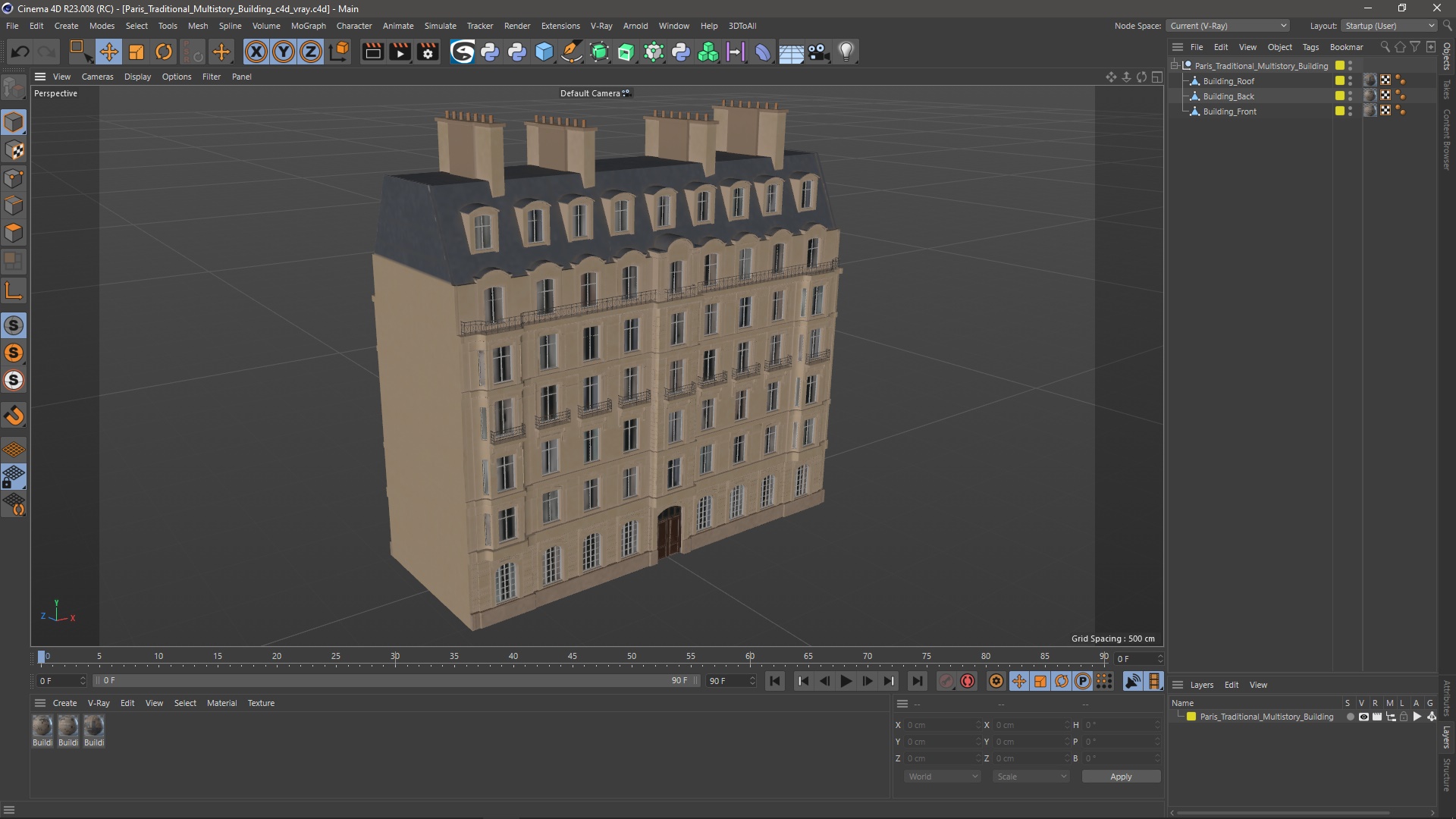
Task: Add a Light object from toolbar
Action: coord(846,52)
